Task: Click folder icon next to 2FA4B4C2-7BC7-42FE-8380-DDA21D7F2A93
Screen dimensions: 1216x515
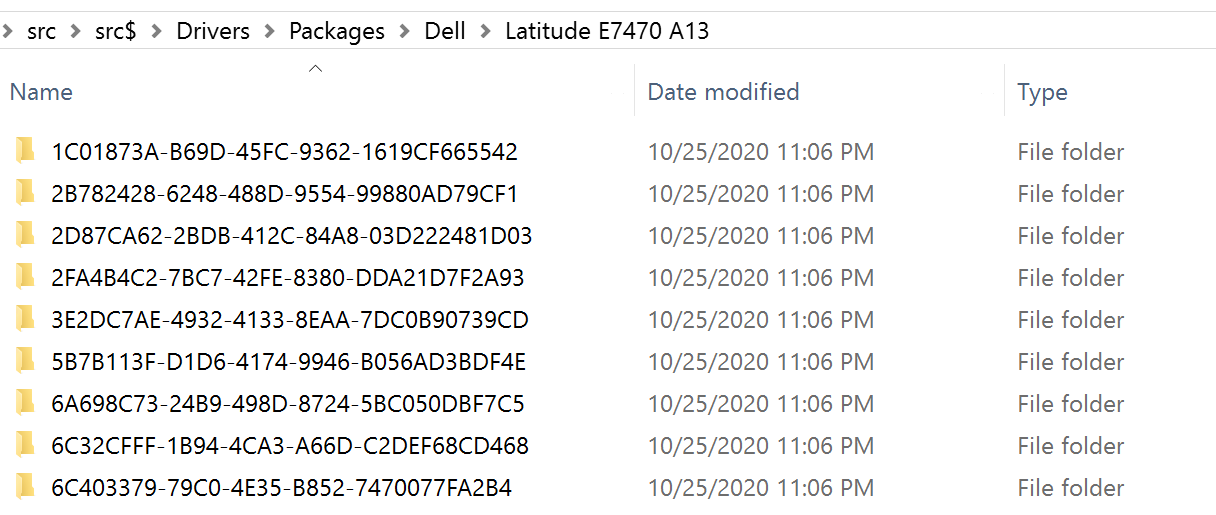Action: 25,278
